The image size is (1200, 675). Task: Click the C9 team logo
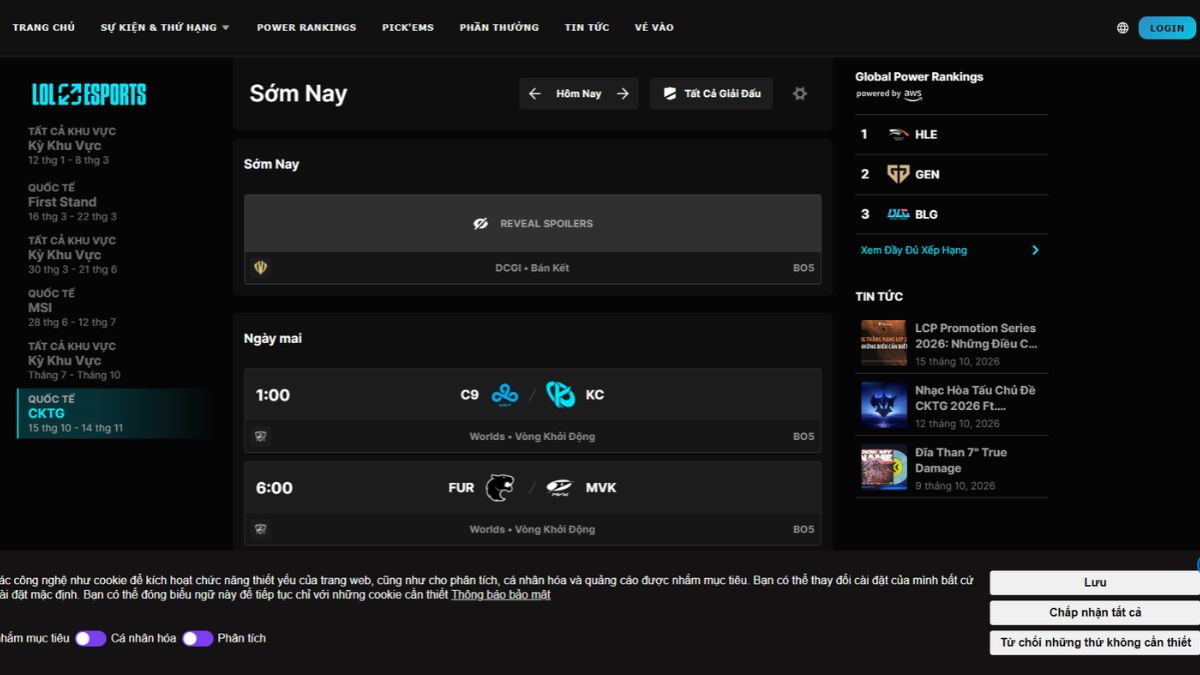click(505, 395)
